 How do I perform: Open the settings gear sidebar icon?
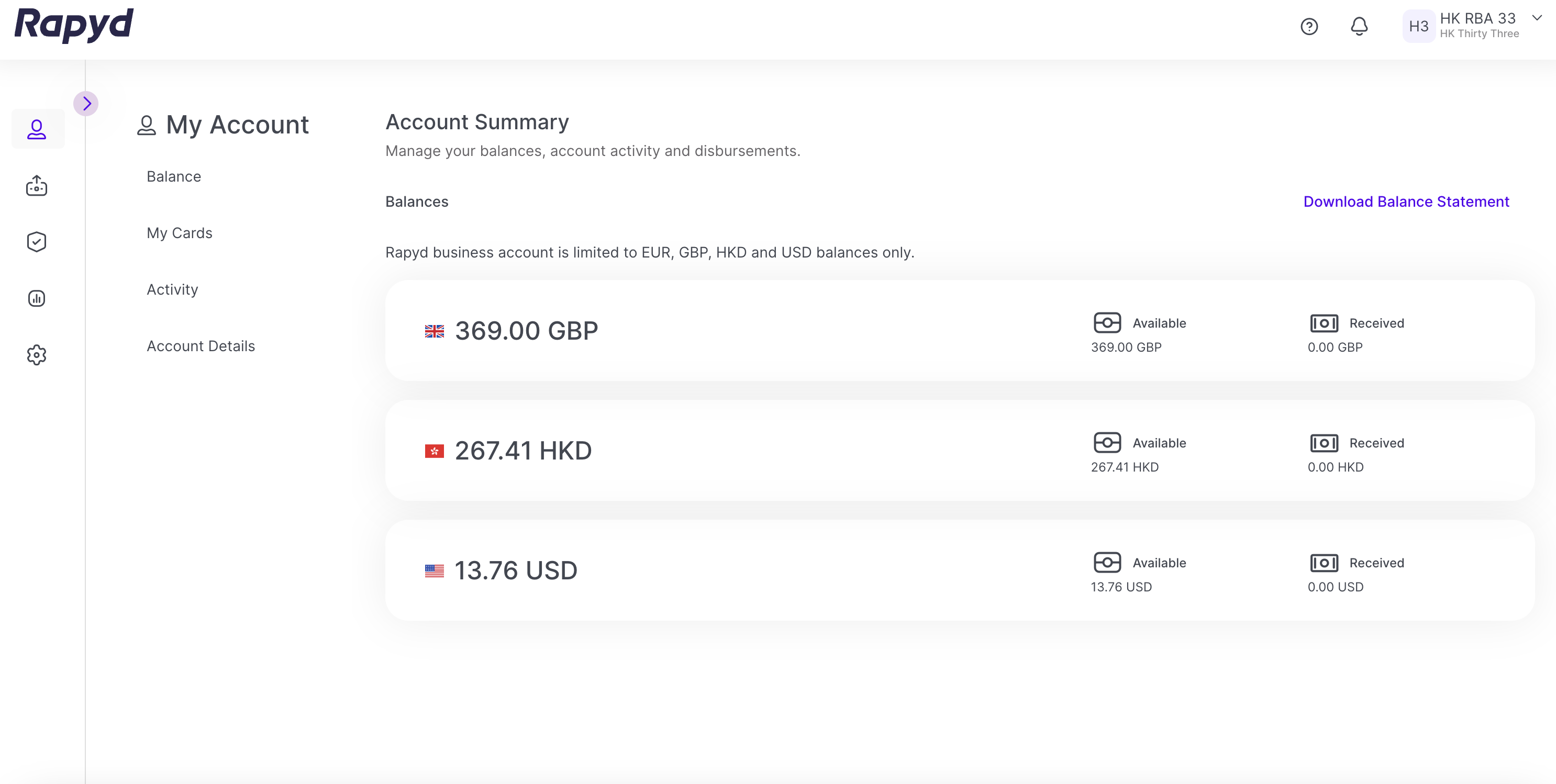pos(37,355)
